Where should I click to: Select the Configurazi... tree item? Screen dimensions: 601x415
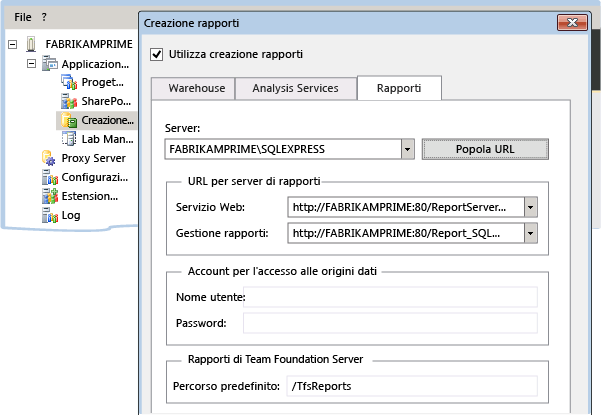tap(95, 177)
